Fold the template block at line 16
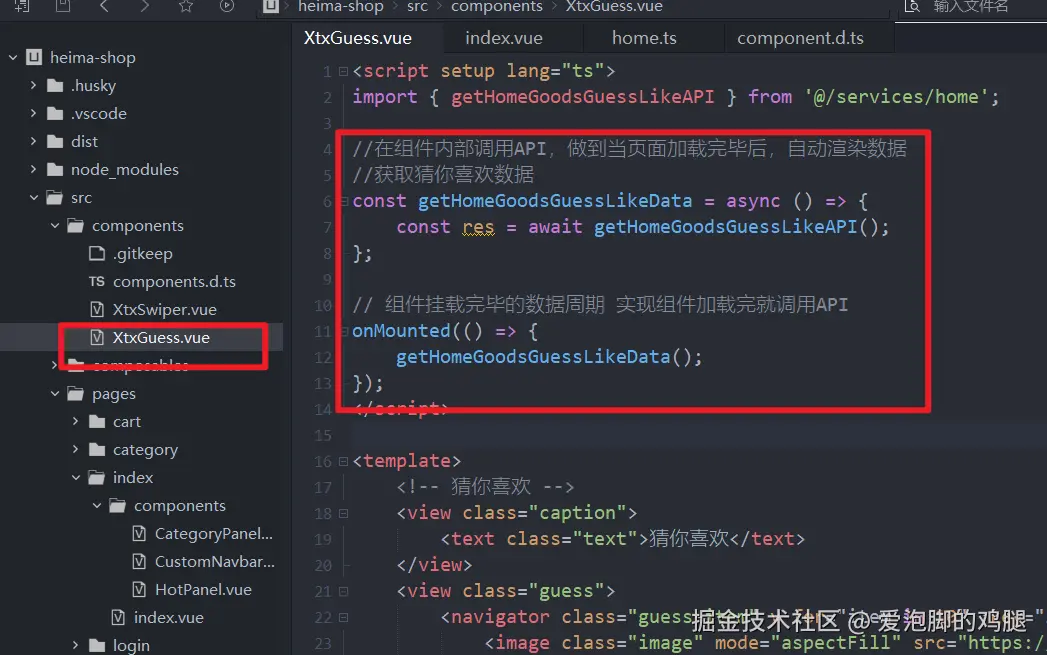 tap(343, 461)
